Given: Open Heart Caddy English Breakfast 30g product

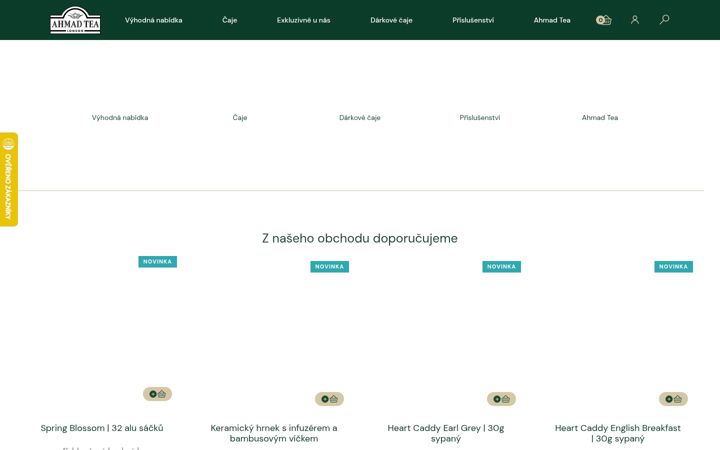Looking at the screenshot, I should coord(618,433).
